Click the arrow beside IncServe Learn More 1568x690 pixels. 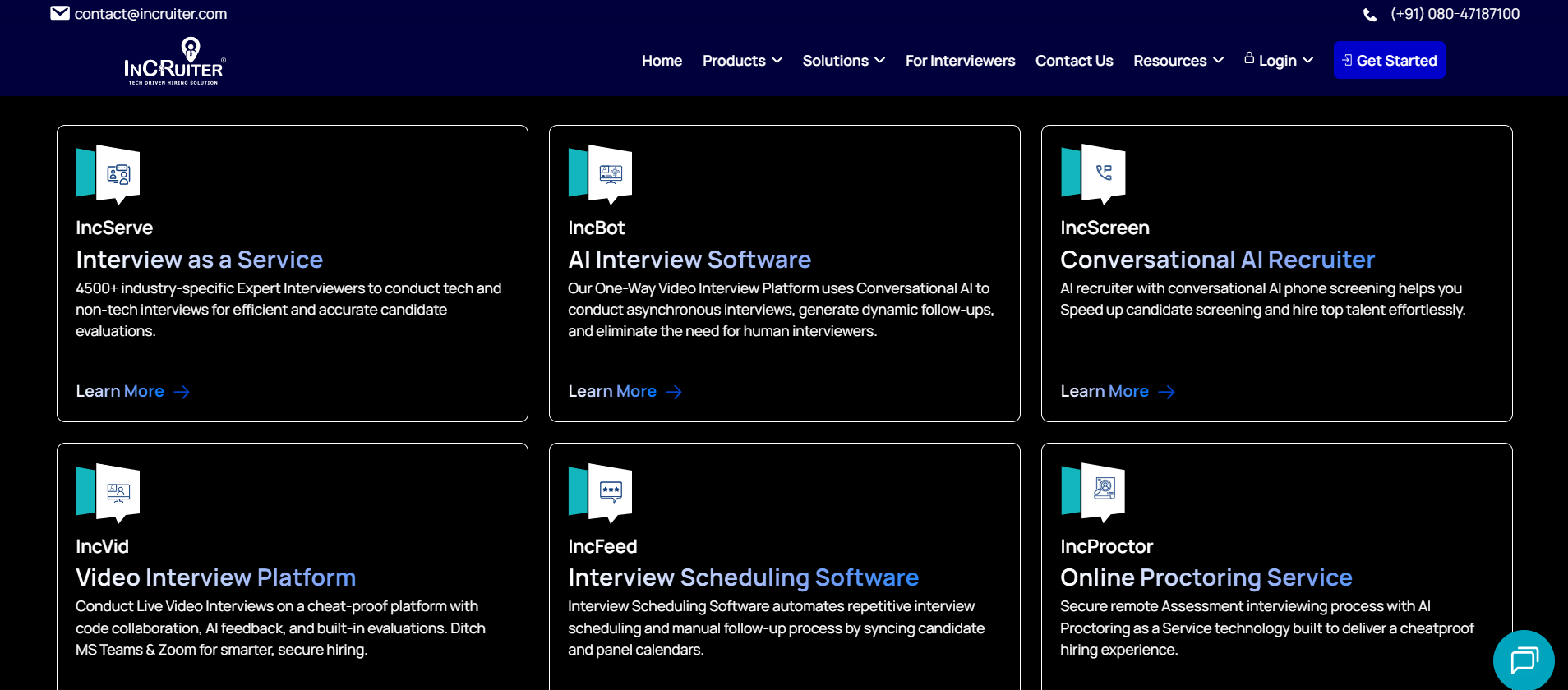click(182, 393)
